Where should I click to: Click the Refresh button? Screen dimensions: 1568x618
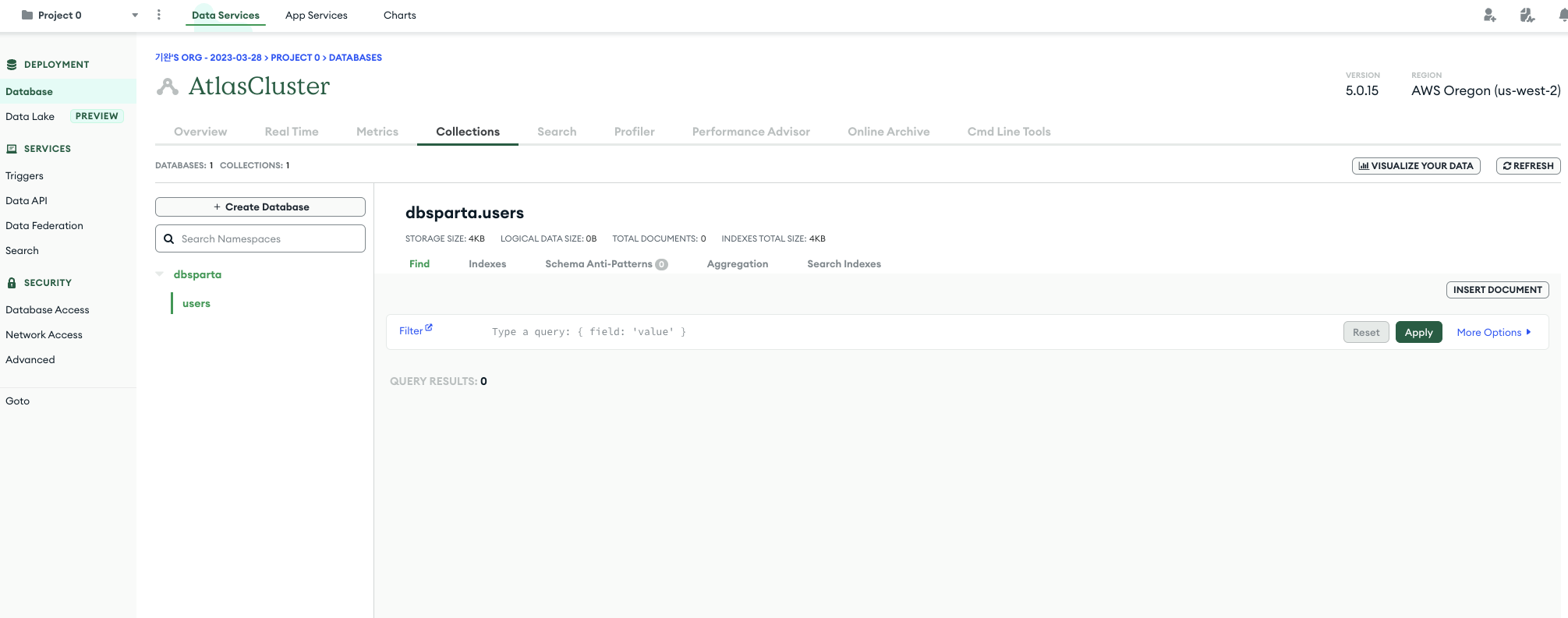coord(1528,166)
